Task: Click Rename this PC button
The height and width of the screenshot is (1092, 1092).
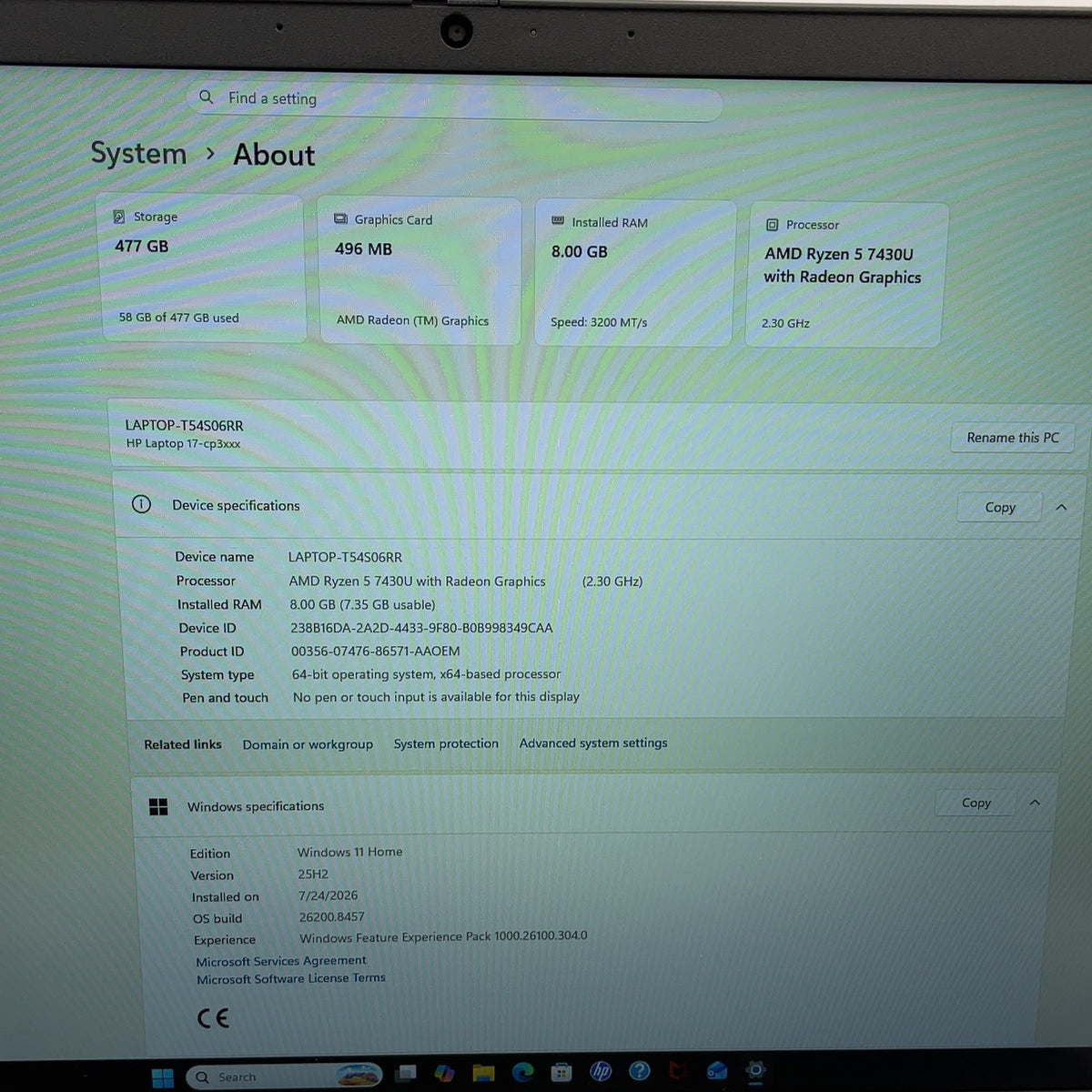Action: tap(1013, 438)
